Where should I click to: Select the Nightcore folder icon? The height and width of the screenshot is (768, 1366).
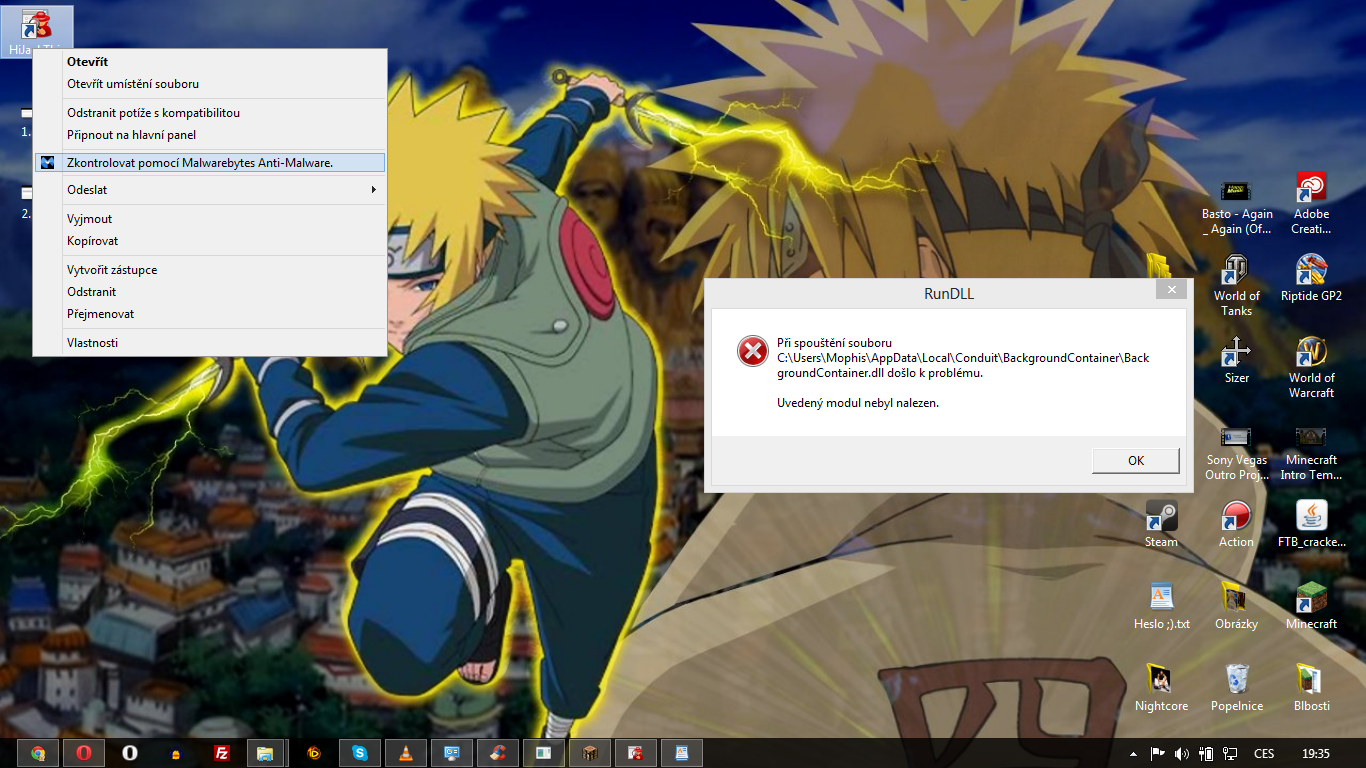tap(1161, 689)
